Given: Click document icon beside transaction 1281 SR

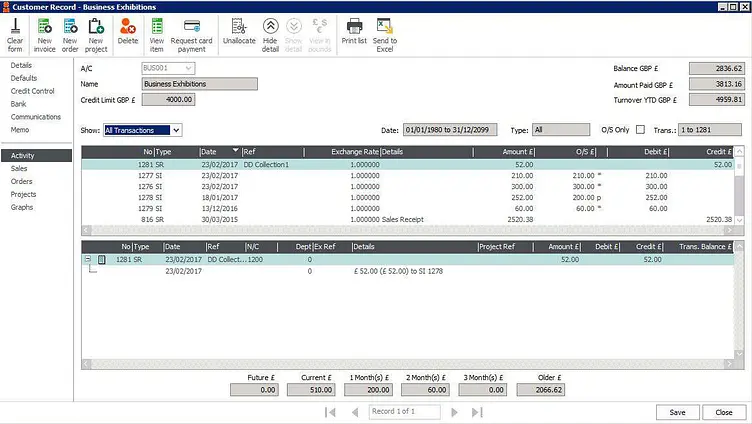Looking at the screenshot, I should coord(102,259).
